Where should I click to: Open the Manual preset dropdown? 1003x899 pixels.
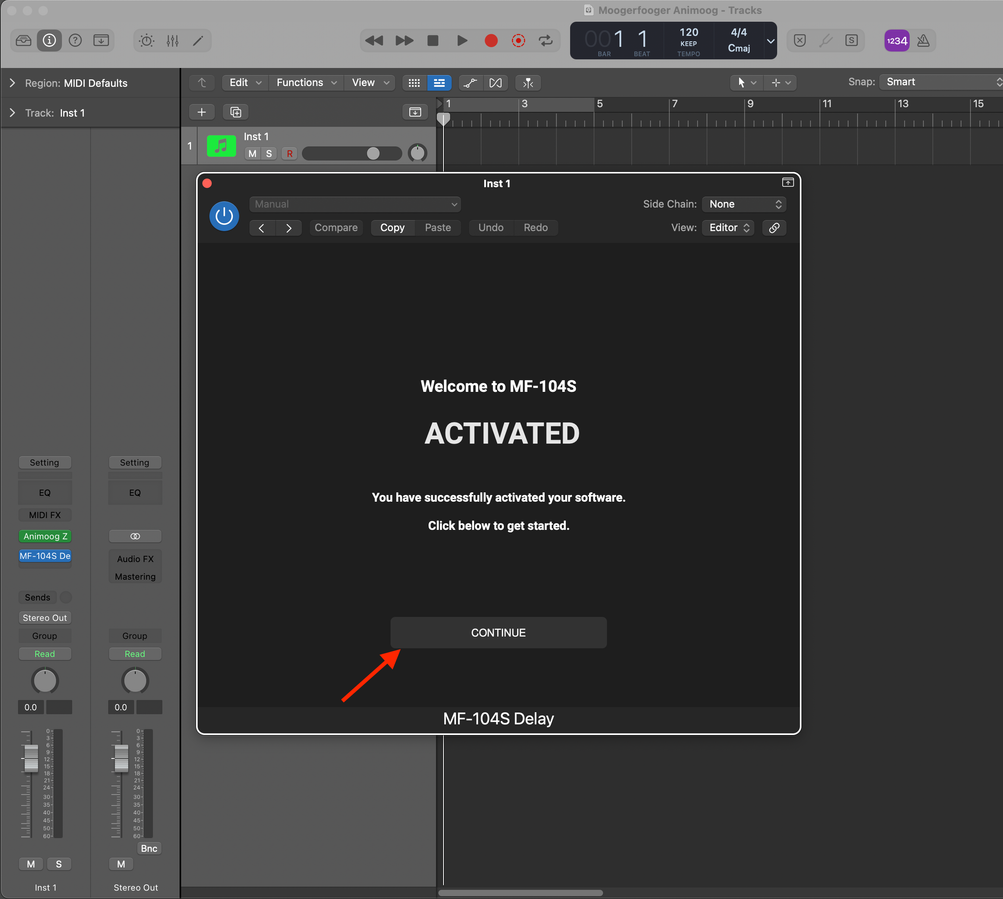click(x=355, y=204)
